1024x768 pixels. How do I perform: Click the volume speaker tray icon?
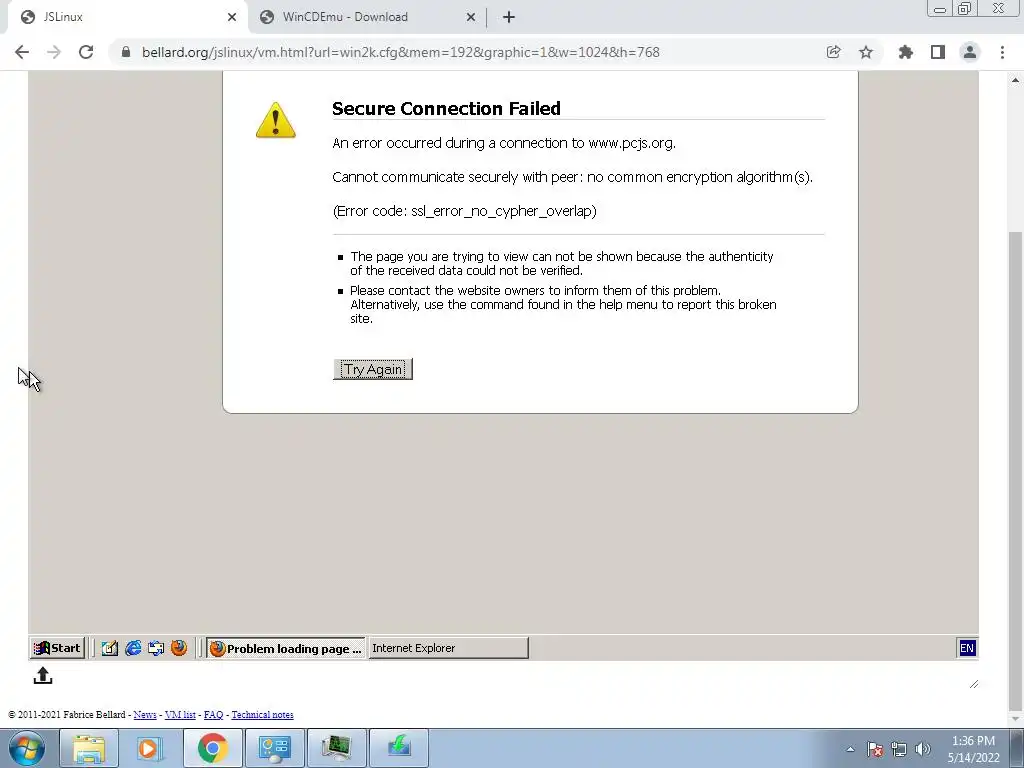922,749
